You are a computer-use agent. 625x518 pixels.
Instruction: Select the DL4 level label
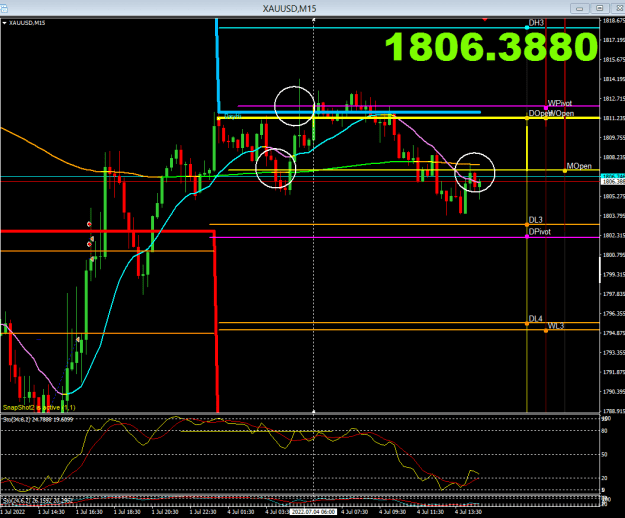[x=536, y=319]
